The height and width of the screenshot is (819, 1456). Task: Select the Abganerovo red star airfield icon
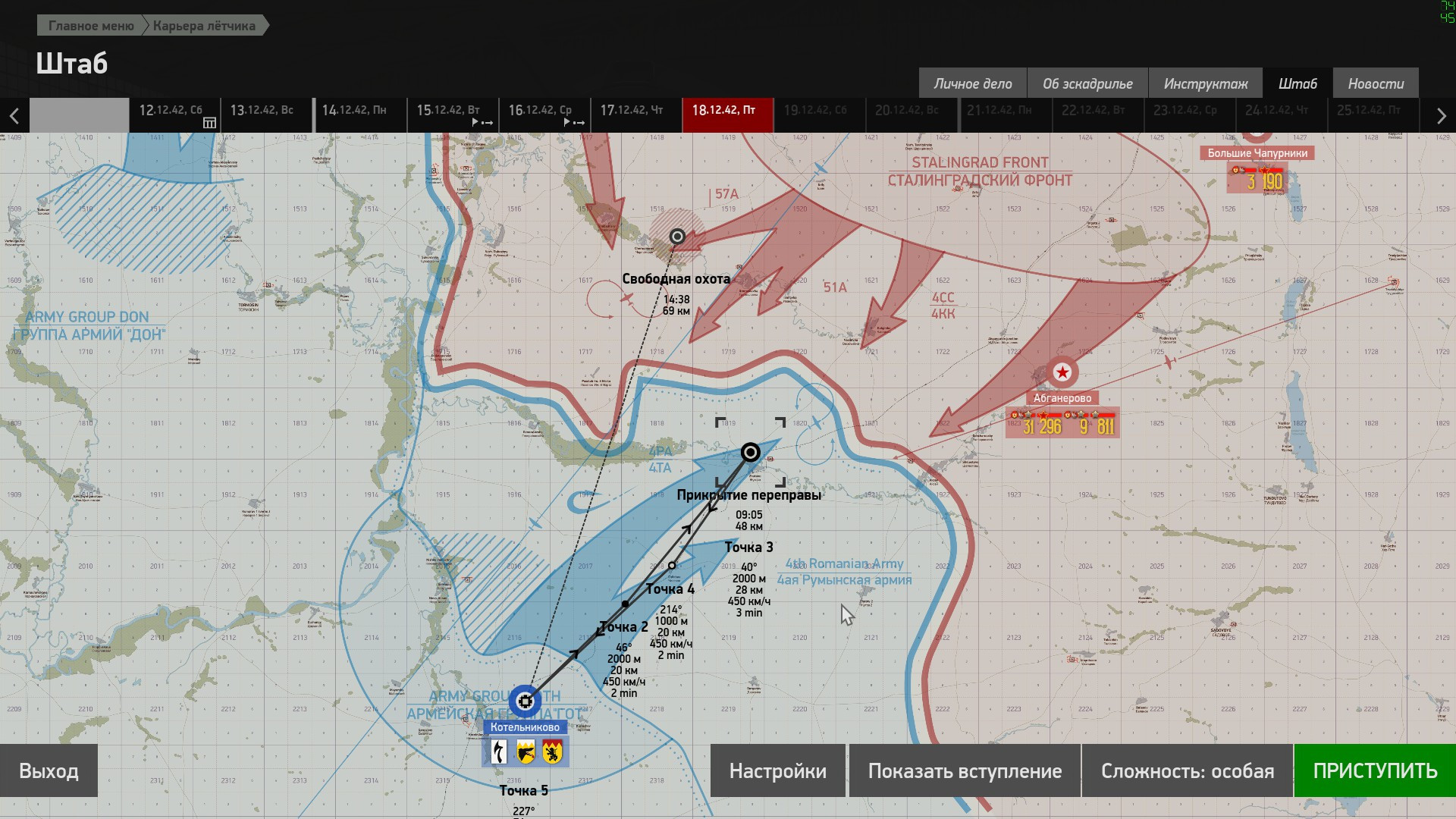[1062, 372]
